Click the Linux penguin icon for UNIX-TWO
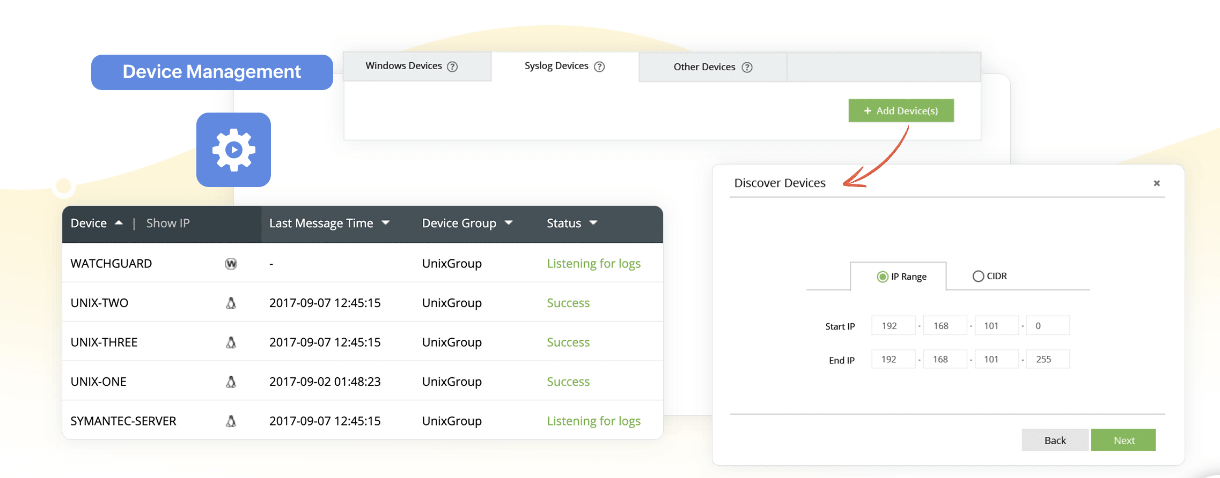1220x478 pixels. point(231,303)
